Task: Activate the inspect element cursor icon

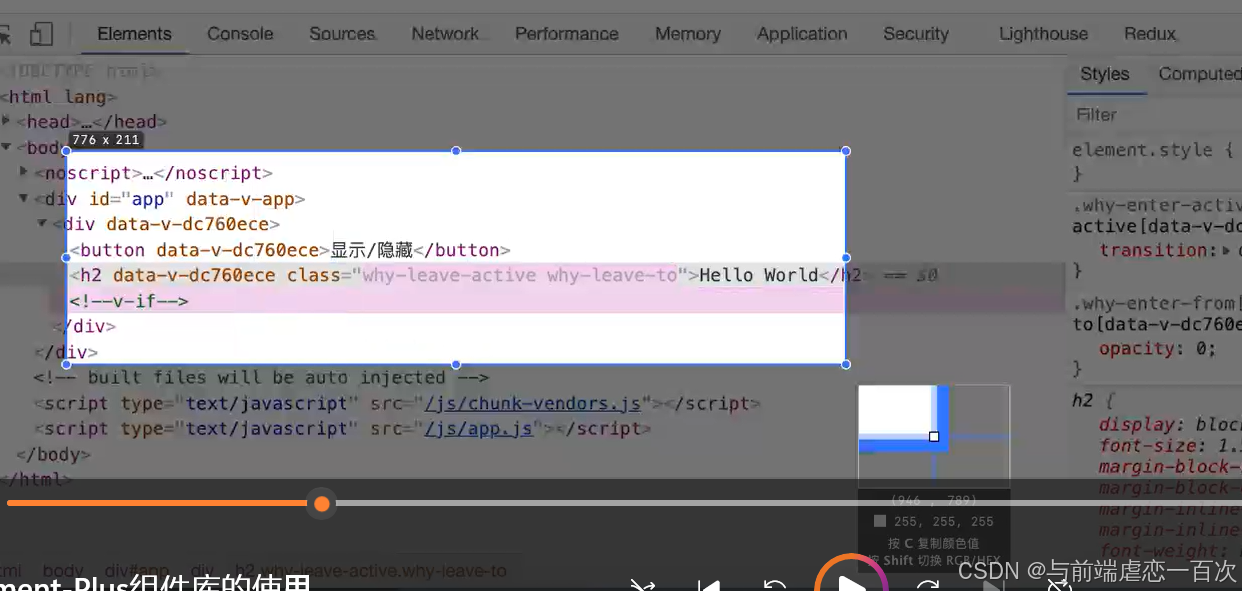Action: click(5, 34)
